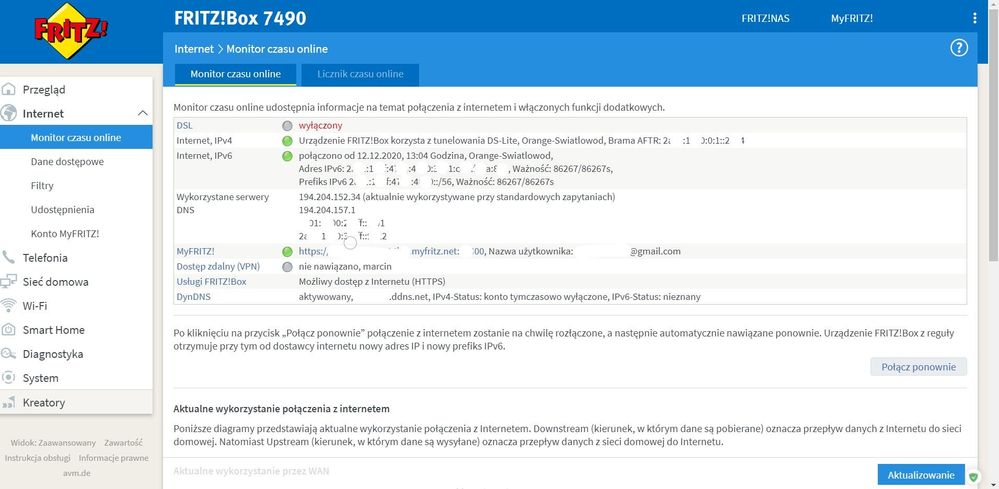This screenshot has width=999, height=489.
Task: Click the Kreatory wizard icon
Action: point(9,402)
